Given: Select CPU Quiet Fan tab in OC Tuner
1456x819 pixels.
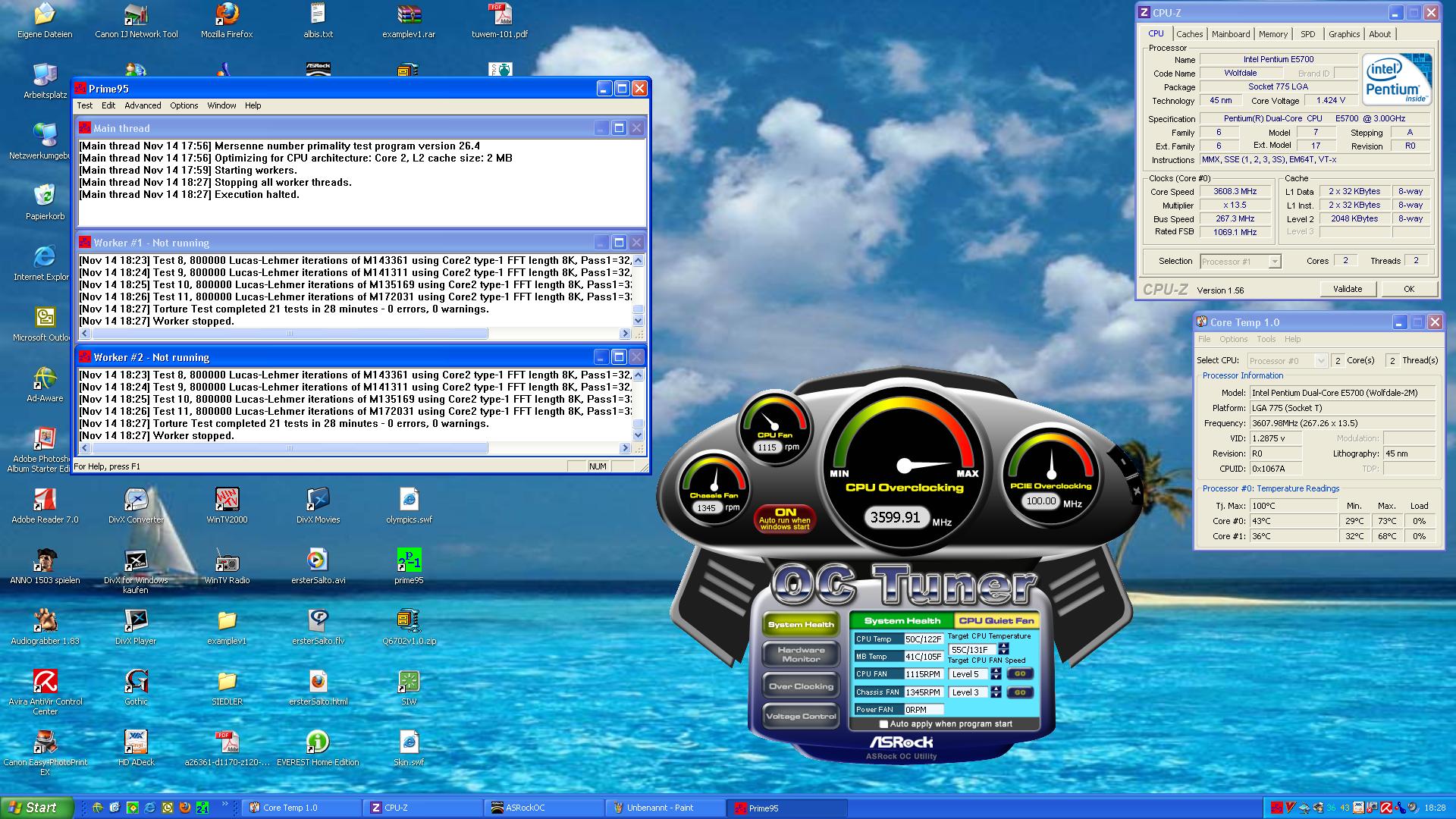Looking at the screenshot, I should [996, 620].
